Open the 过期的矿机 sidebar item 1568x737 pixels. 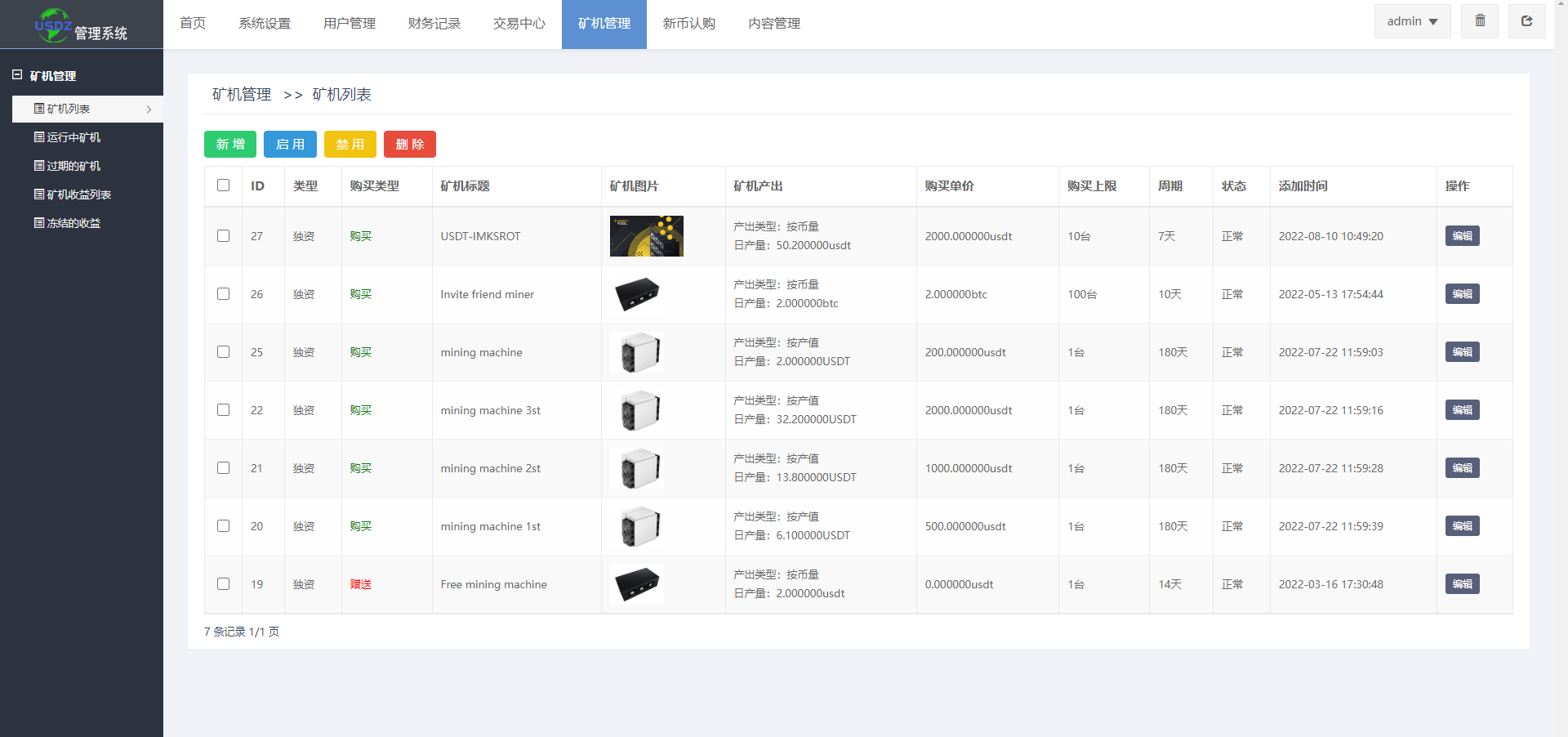tap(73, 166)
